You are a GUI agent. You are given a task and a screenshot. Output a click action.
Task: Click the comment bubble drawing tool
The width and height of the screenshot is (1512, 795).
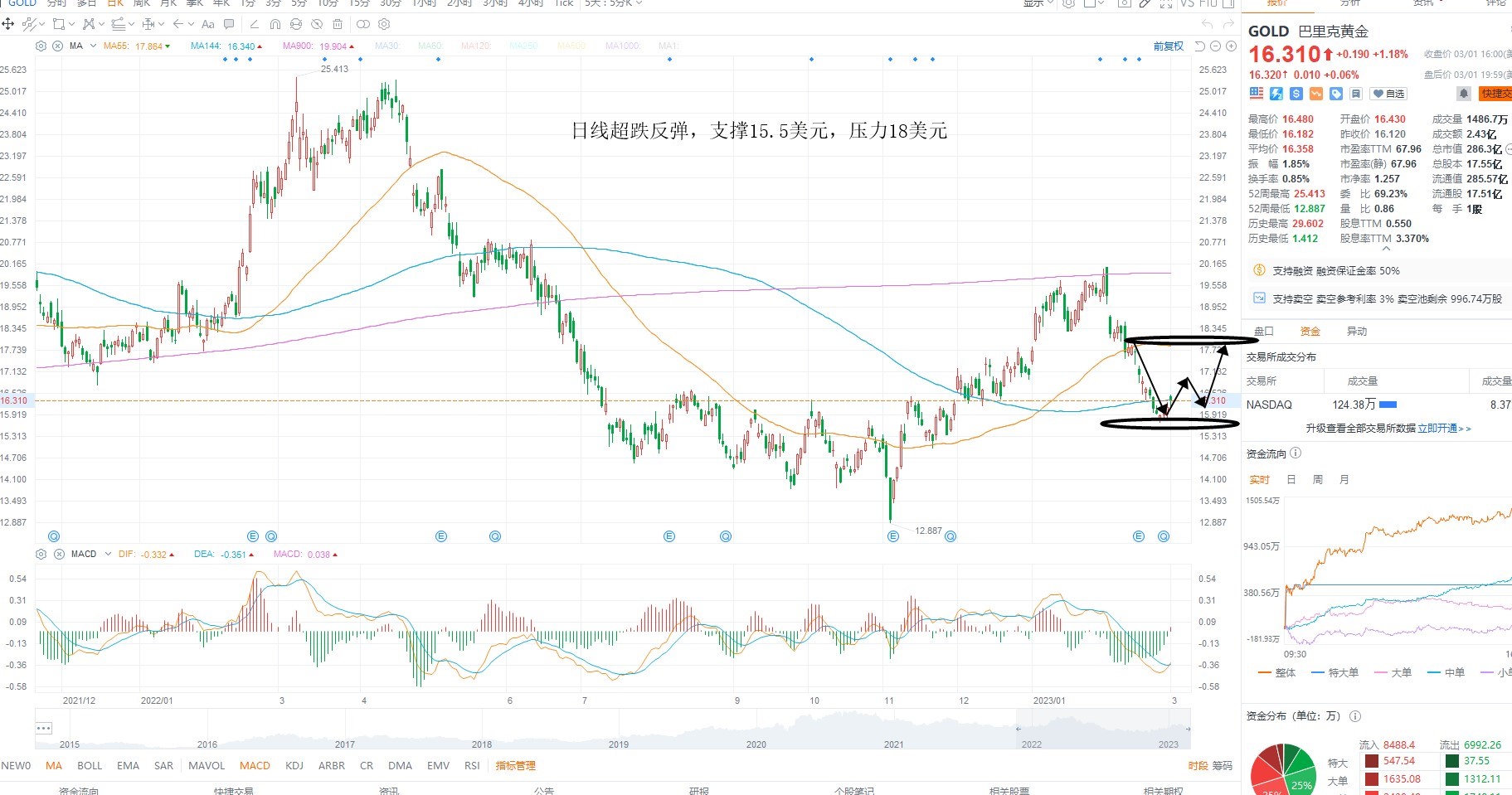(x=229, y=24)
